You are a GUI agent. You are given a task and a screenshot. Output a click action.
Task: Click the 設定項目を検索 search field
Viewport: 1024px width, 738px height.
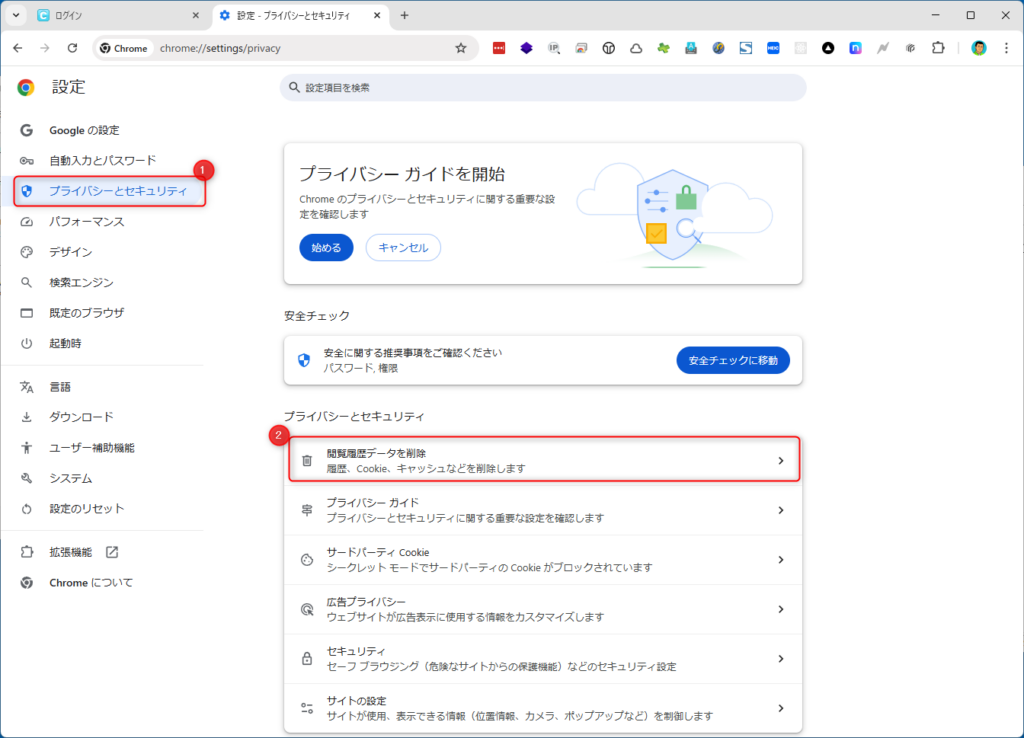(x=543, y=88)
